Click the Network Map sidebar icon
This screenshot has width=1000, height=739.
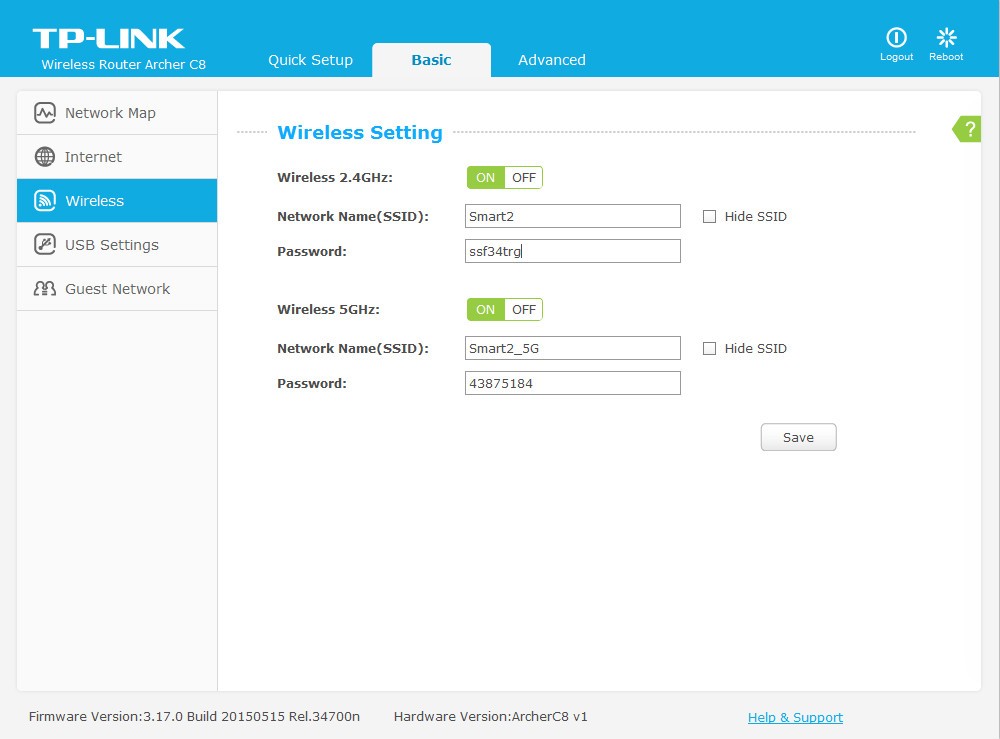tap(44, 113)
